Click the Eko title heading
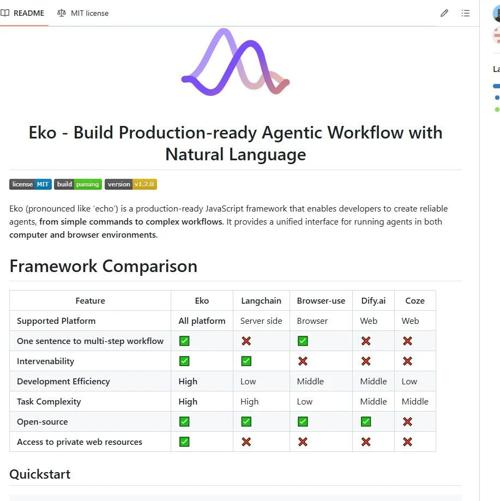 235,143
